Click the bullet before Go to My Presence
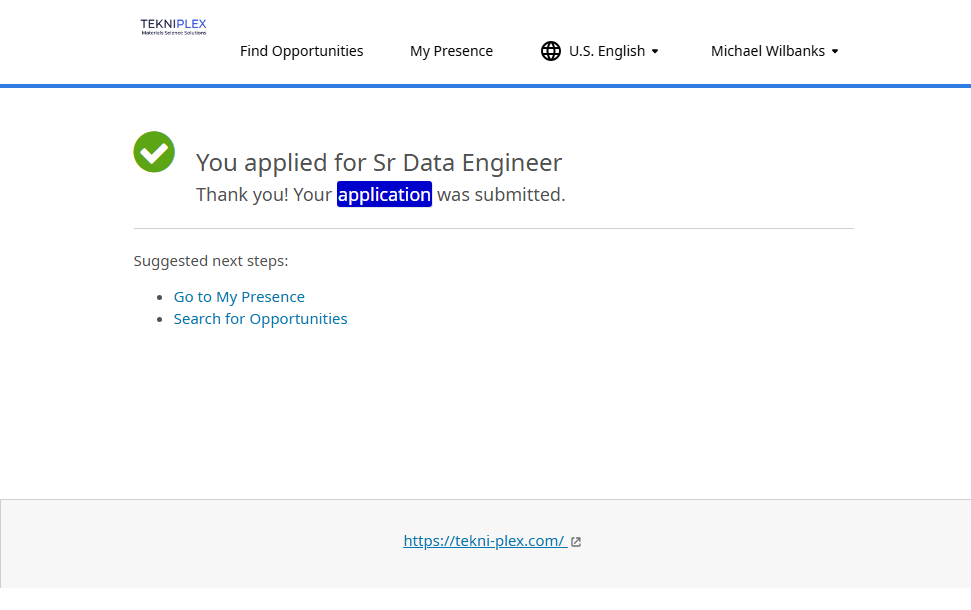971x610 pixels. click(x=160, y=297)
